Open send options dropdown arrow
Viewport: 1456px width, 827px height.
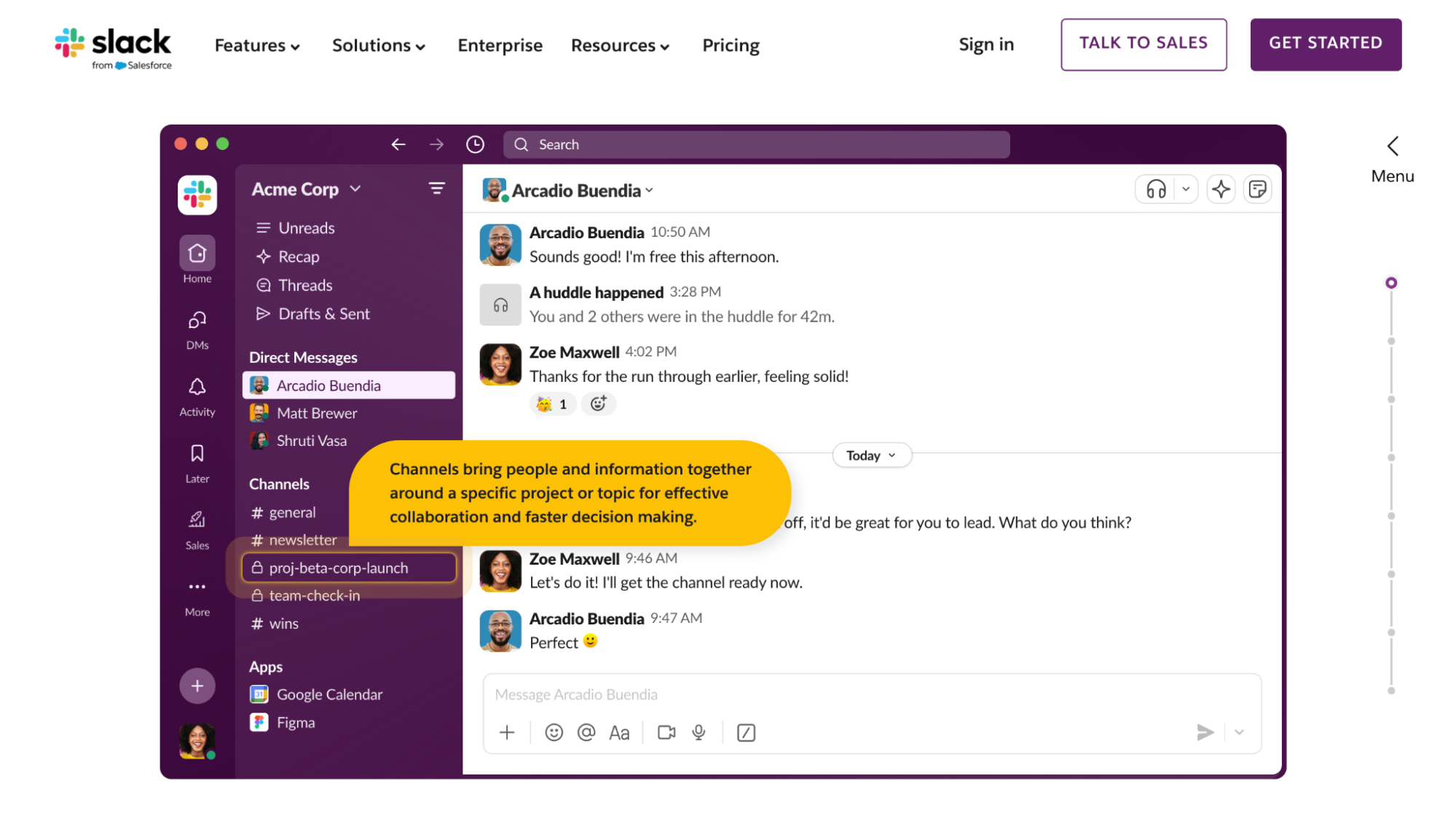click(1239, 732)
